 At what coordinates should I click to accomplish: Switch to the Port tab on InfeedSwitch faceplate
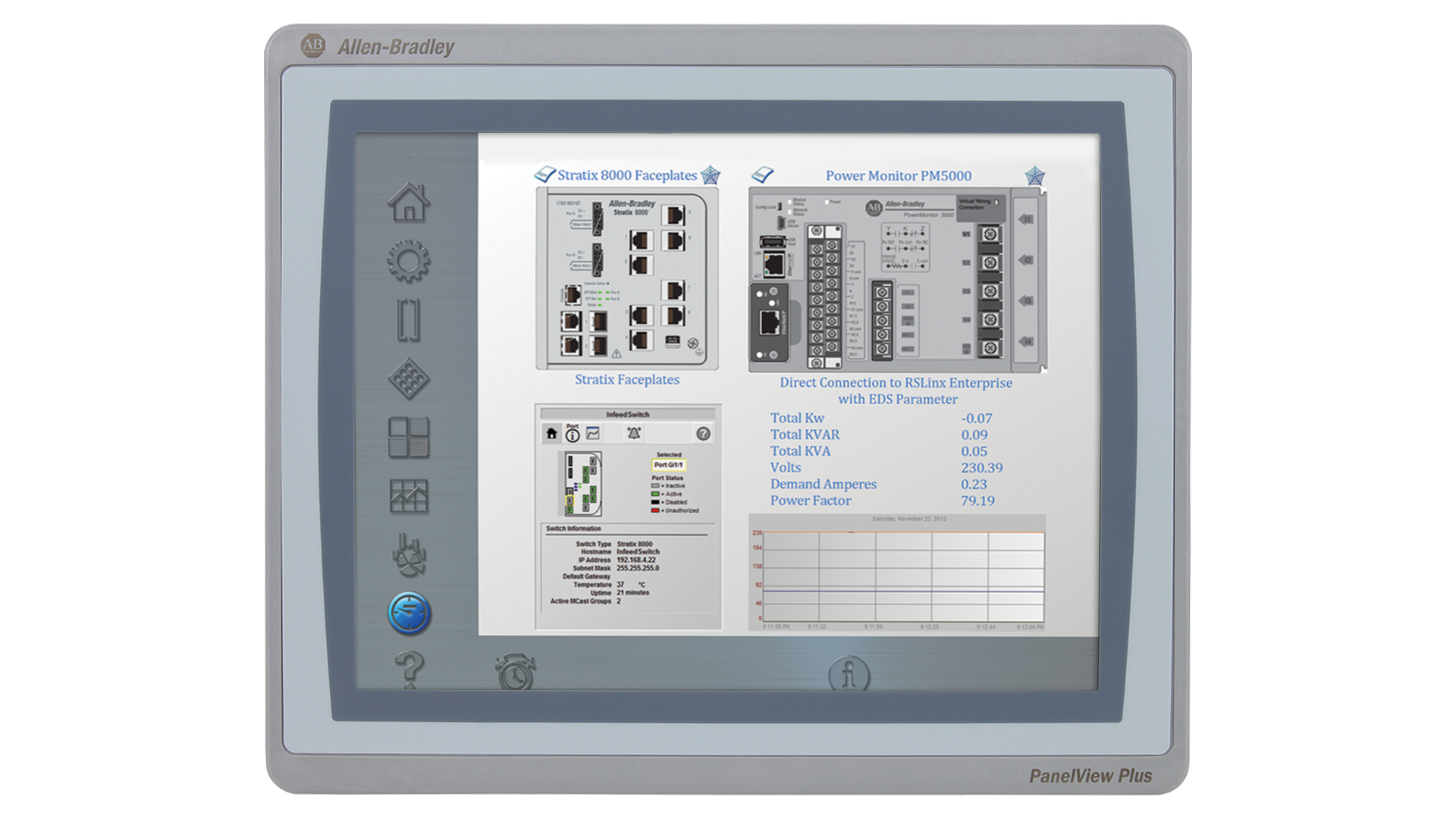pyautogui.click(x=572, y=435)
